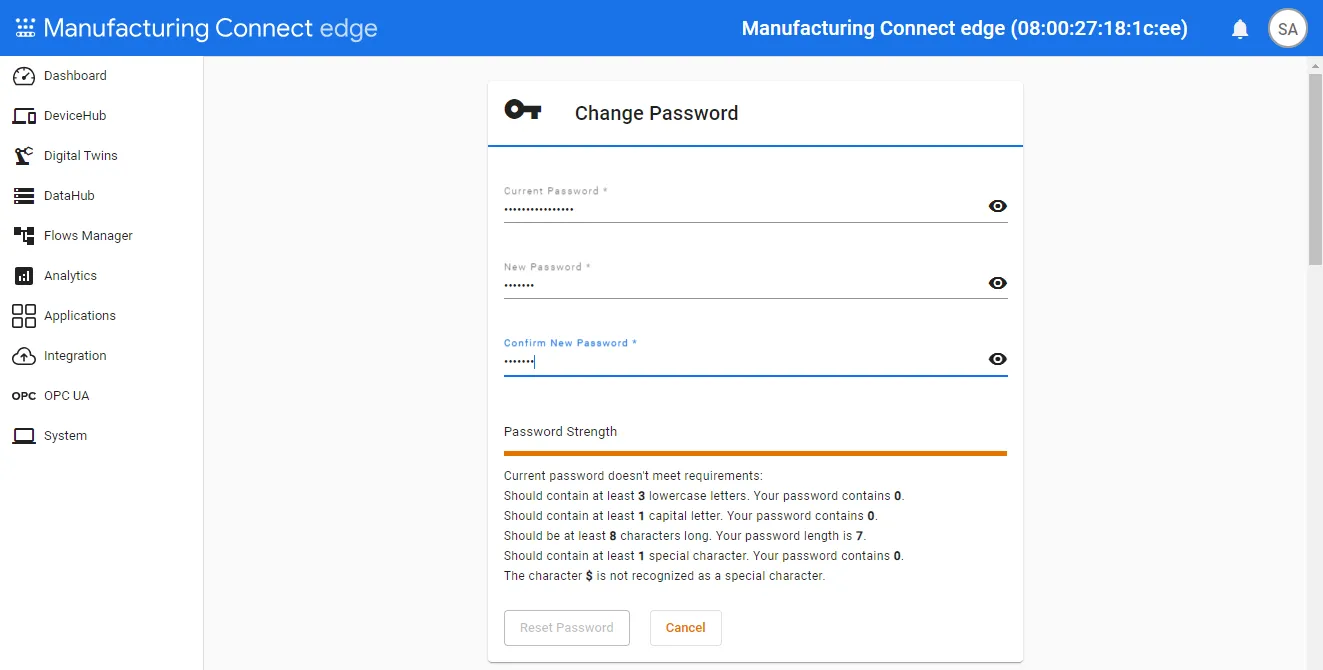The height and width of the screenshot is (670, 1323).
Task: Reveal the New Password text
Action: [997, 283]
